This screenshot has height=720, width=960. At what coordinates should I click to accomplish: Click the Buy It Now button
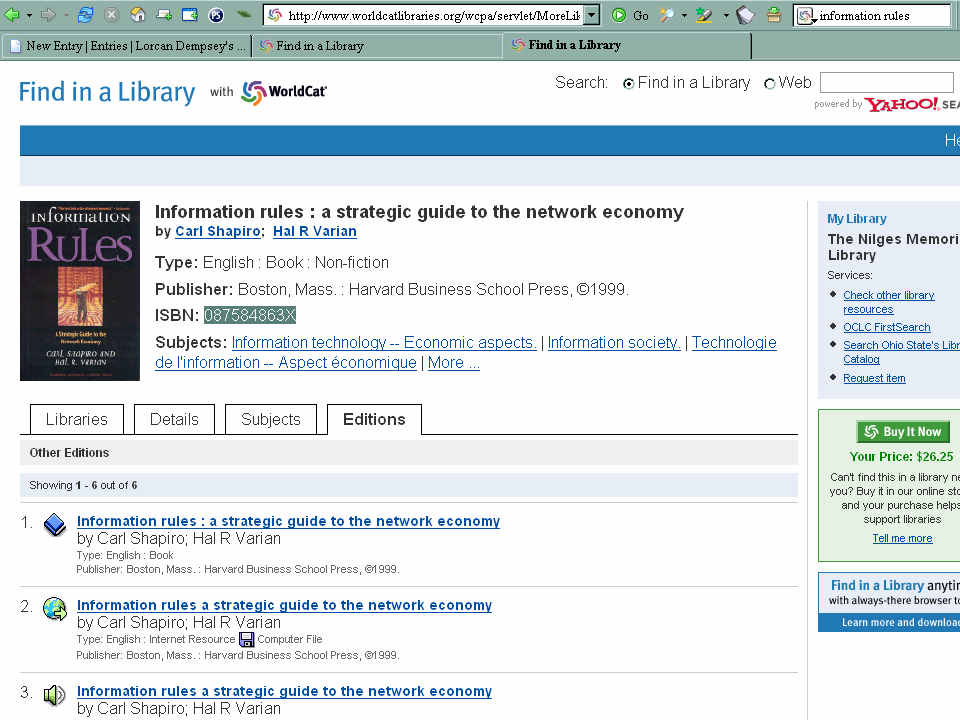(x=903, y=432)
